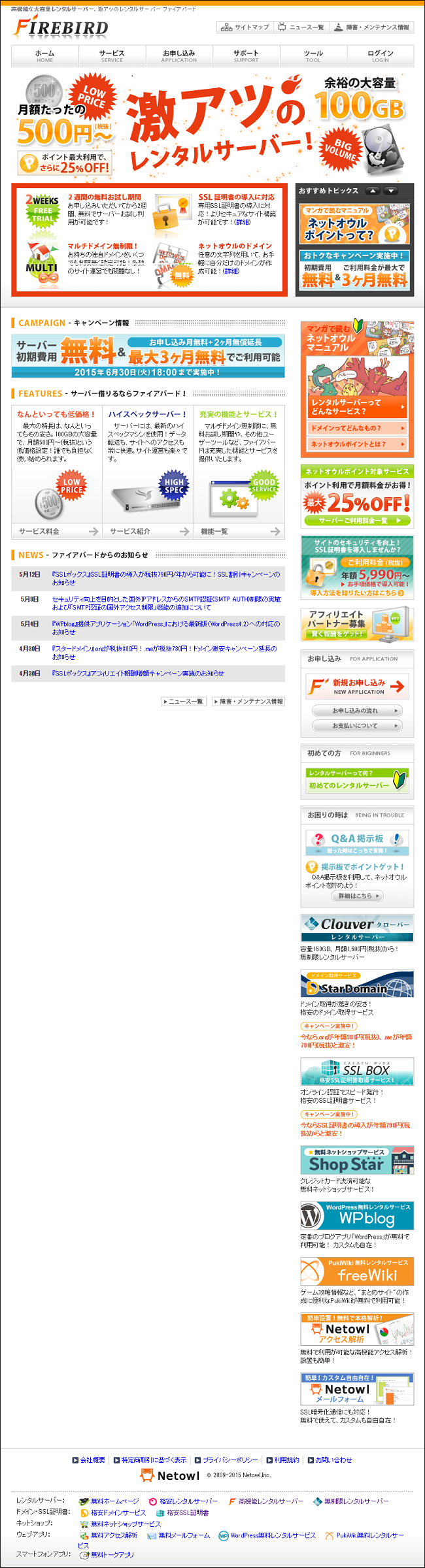
Task: Open お申し込み APPLICATION menu
Action: 179,56
